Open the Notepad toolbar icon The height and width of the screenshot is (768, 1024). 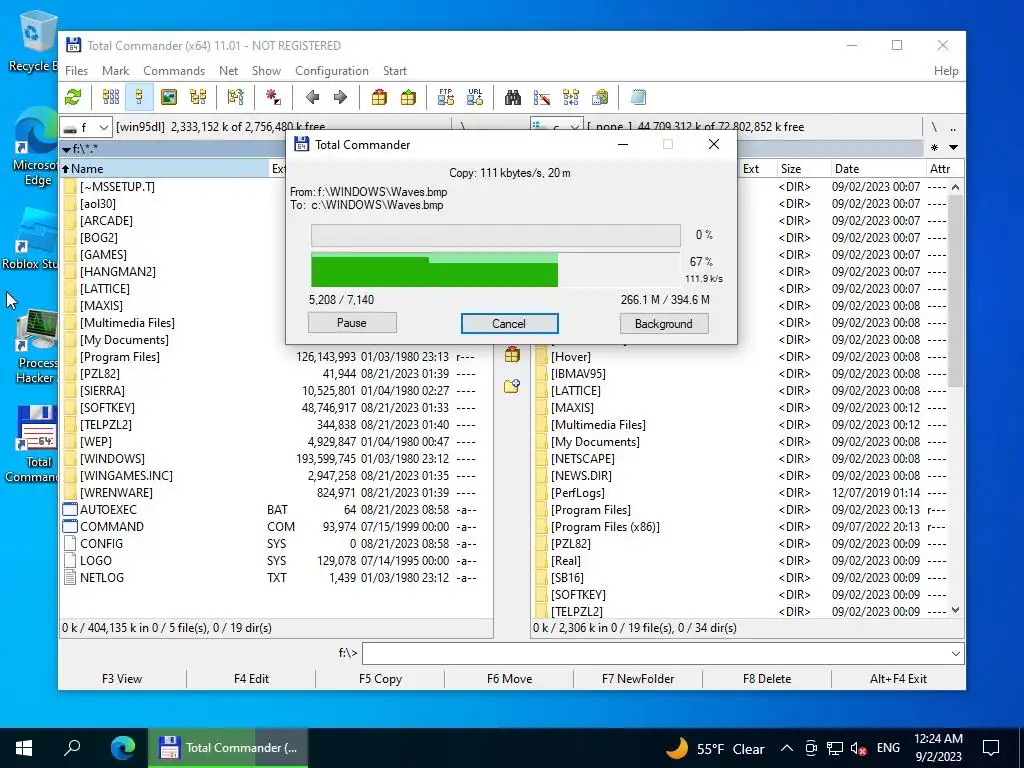(638, 97)
